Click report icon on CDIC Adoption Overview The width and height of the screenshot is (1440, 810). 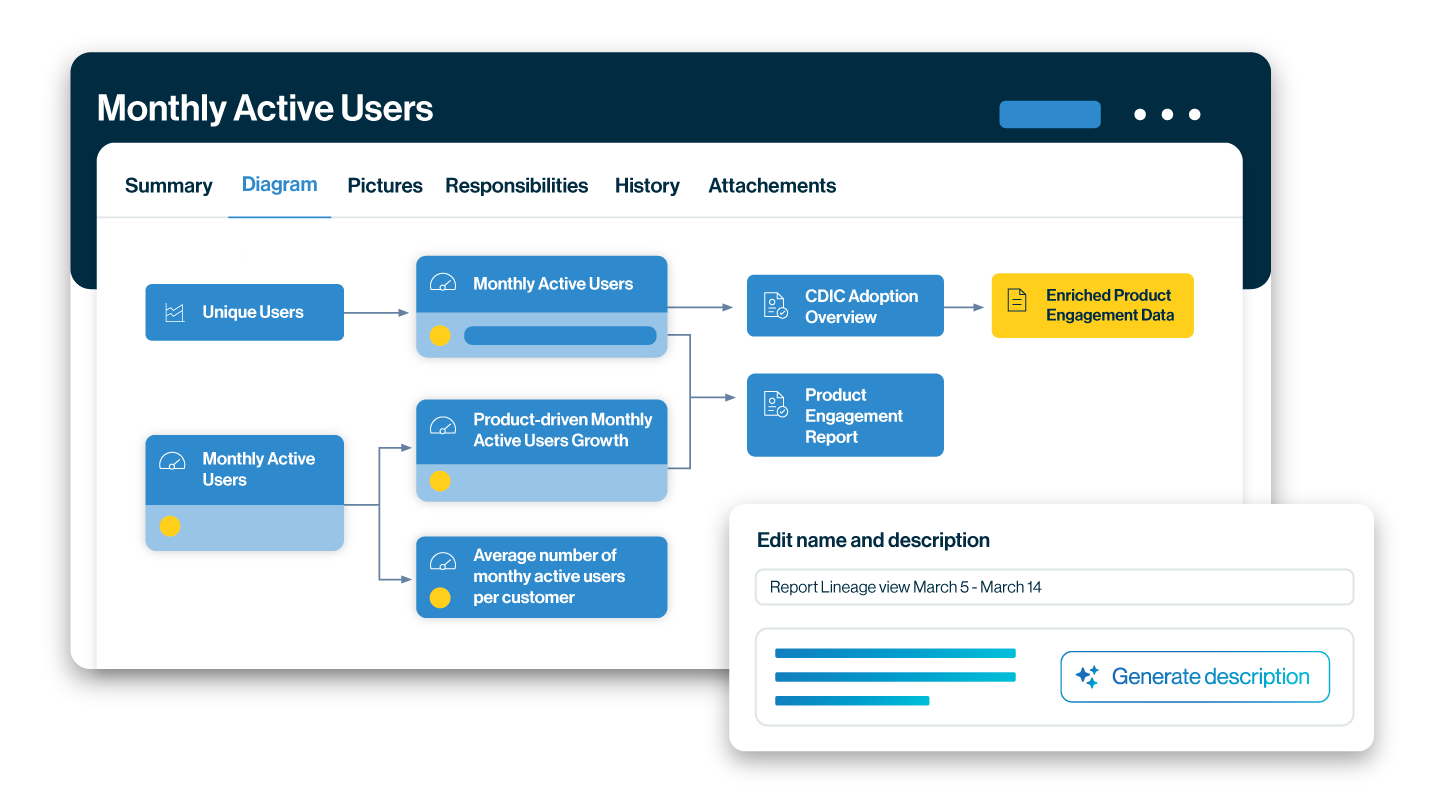coord(775,306)
